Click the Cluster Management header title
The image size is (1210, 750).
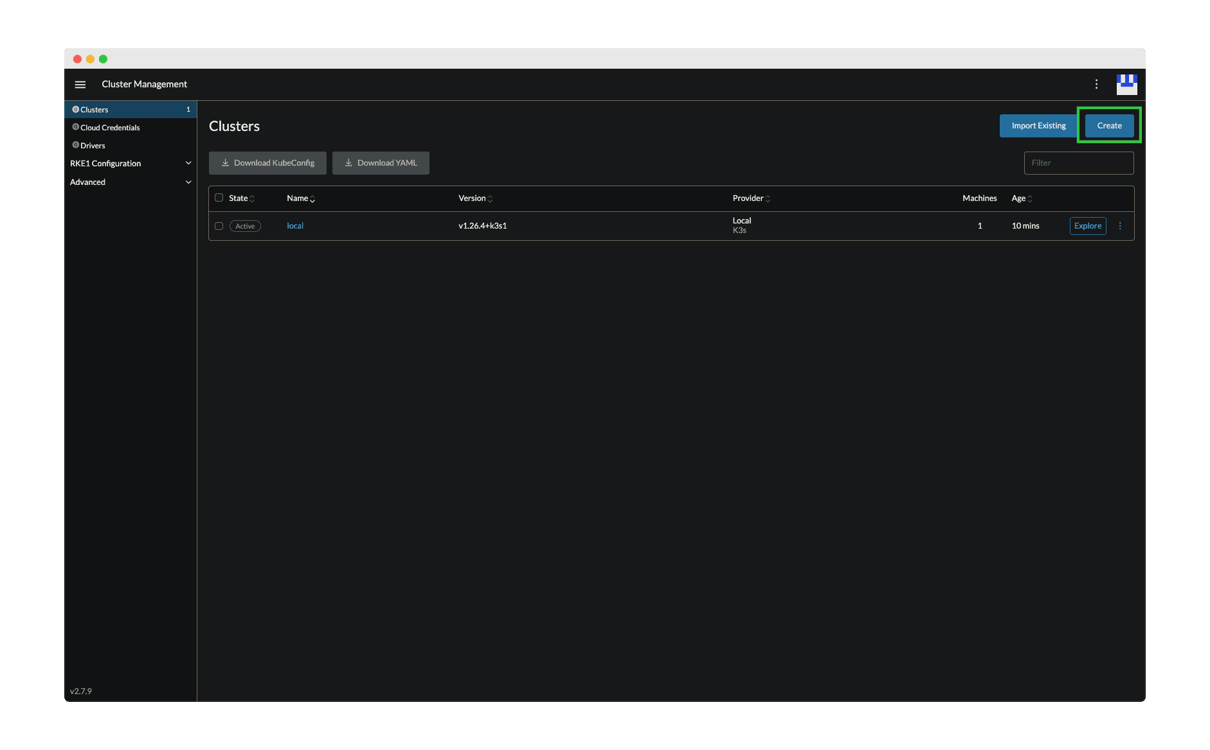144,84
